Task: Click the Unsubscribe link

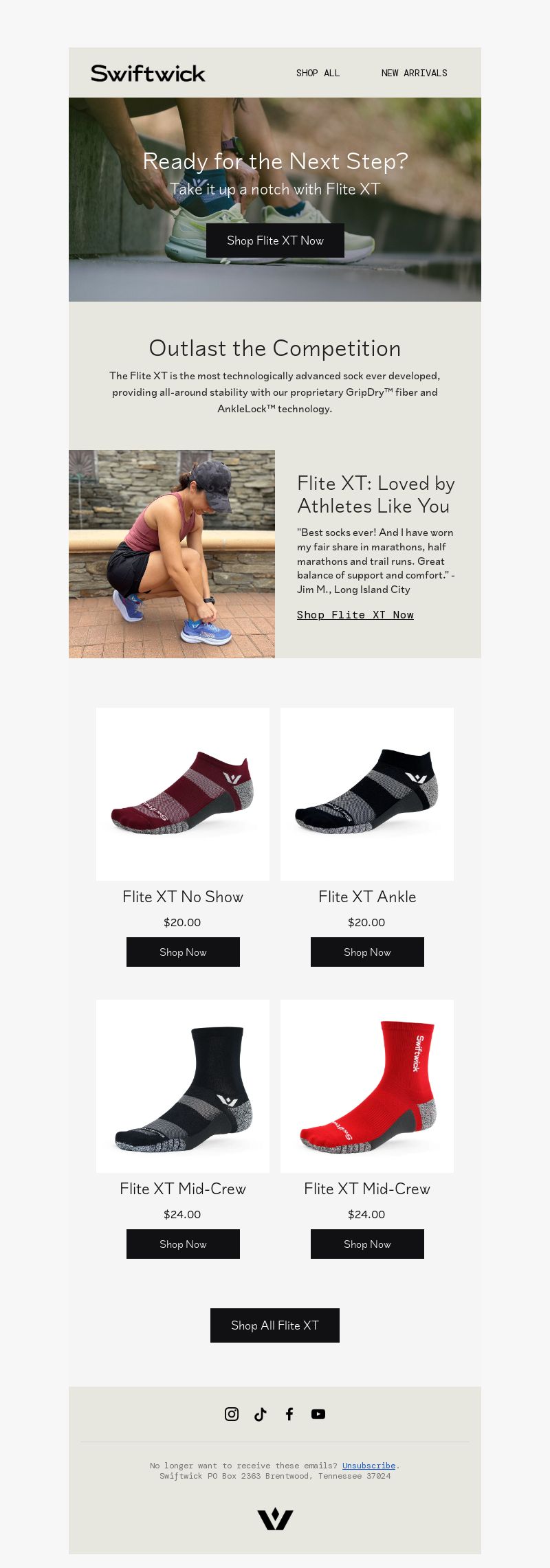Action: 368,1466
